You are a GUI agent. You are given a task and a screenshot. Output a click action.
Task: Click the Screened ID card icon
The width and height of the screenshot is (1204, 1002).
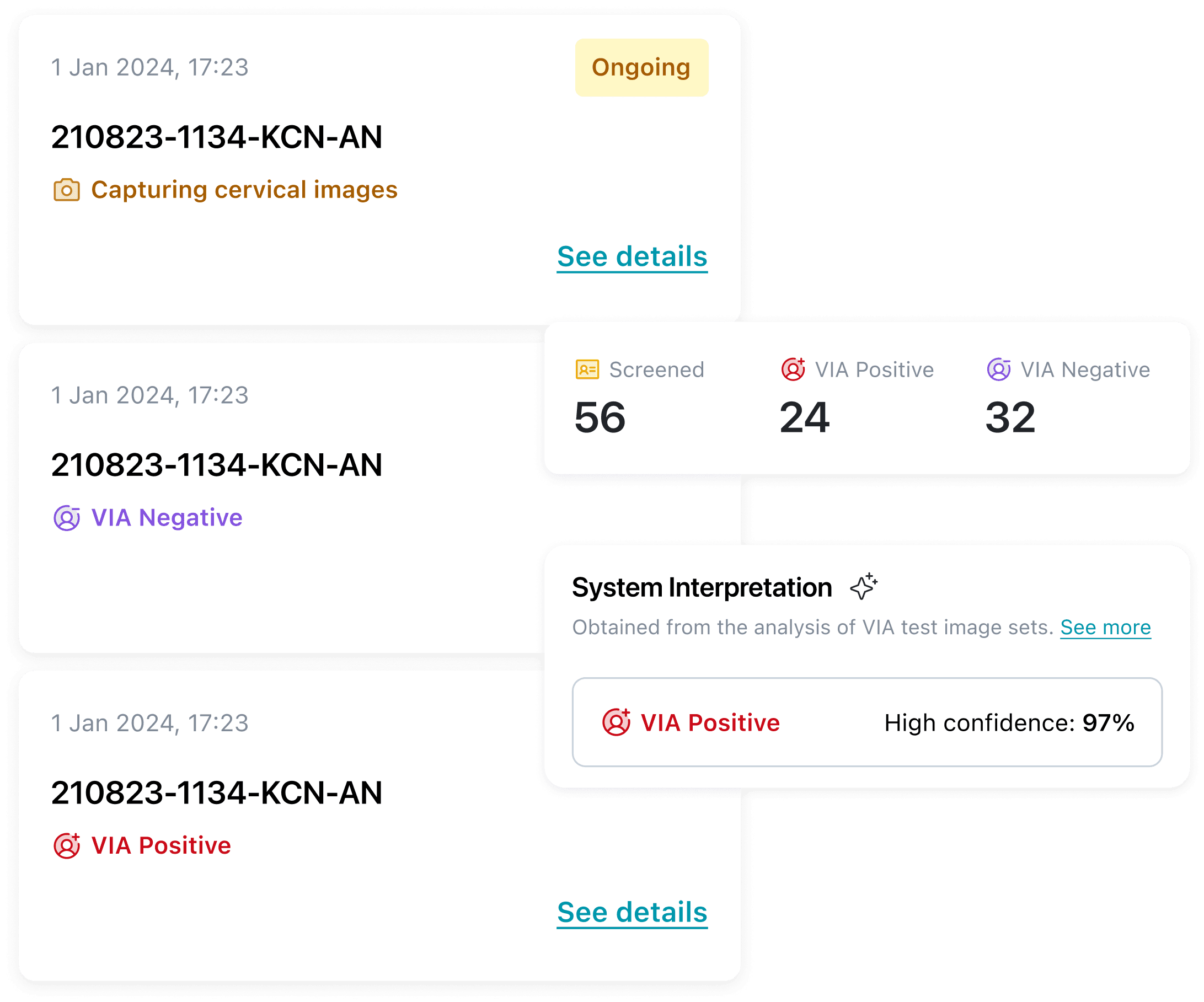tap(587, 369)
